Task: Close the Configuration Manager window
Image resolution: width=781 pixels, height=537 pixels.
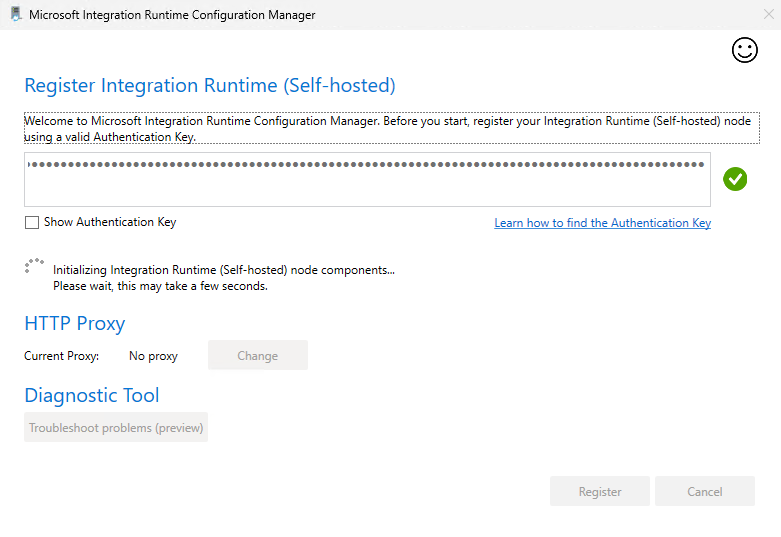Action: pyautogui.click(x=767, y=15)
